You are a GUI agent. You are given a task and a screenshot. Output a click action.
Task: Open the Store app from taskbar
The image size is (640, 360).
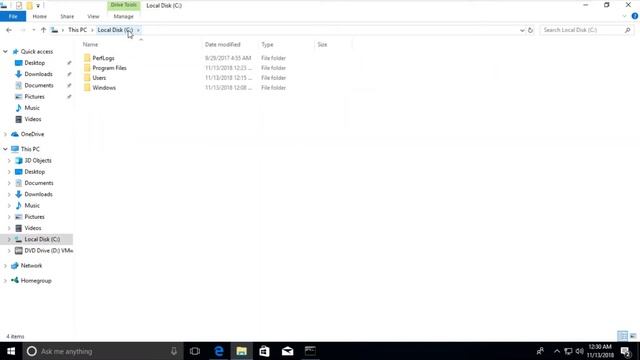(x=264, y=351)
